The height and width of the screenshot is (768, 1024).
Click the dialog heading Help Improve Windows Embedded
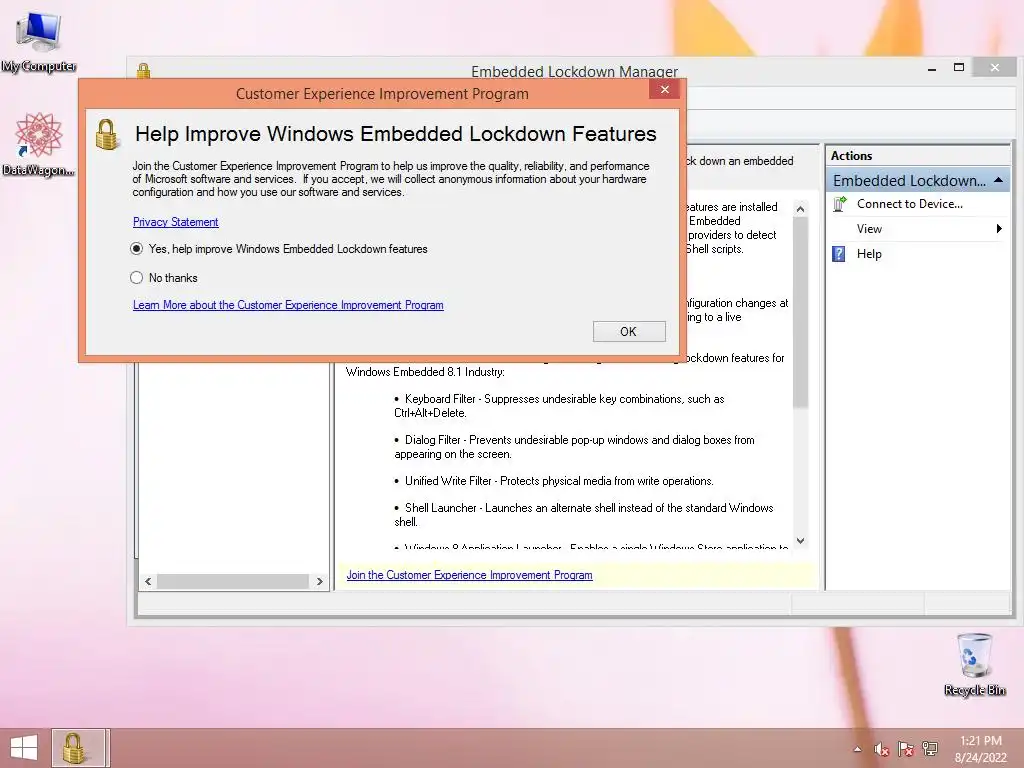click(396, 134)
